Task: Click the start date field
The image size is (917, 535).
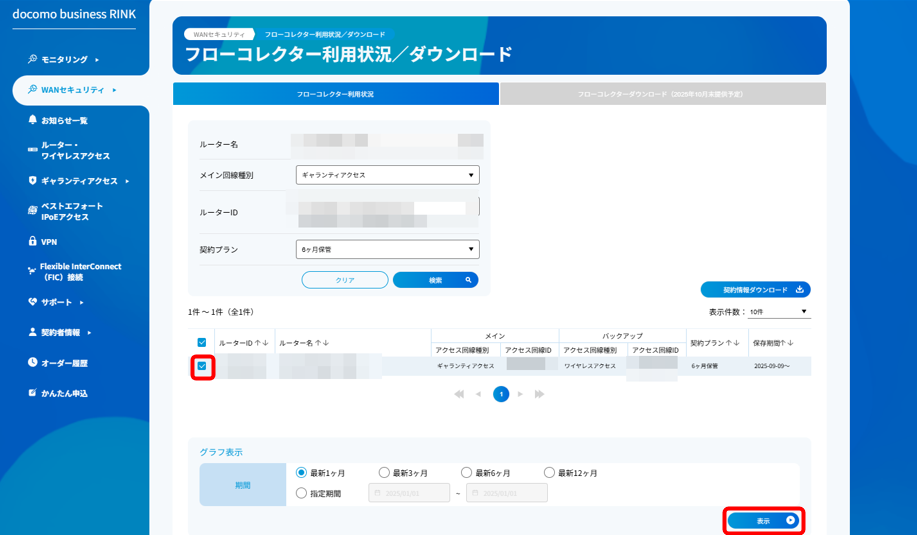Action: (x=409, y=493)
